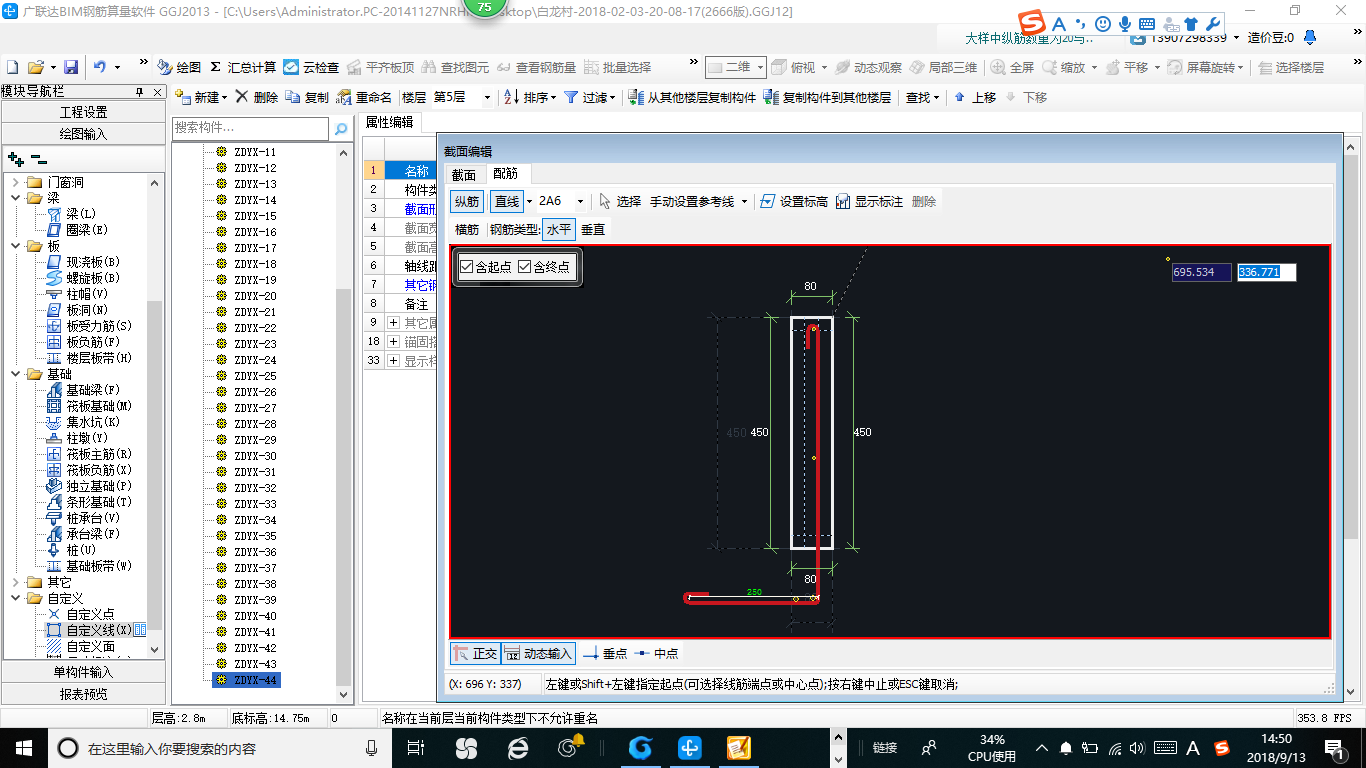Collapse the 基础 tree node
This screenshot has width=1366, height=768.
coord(16,374)
